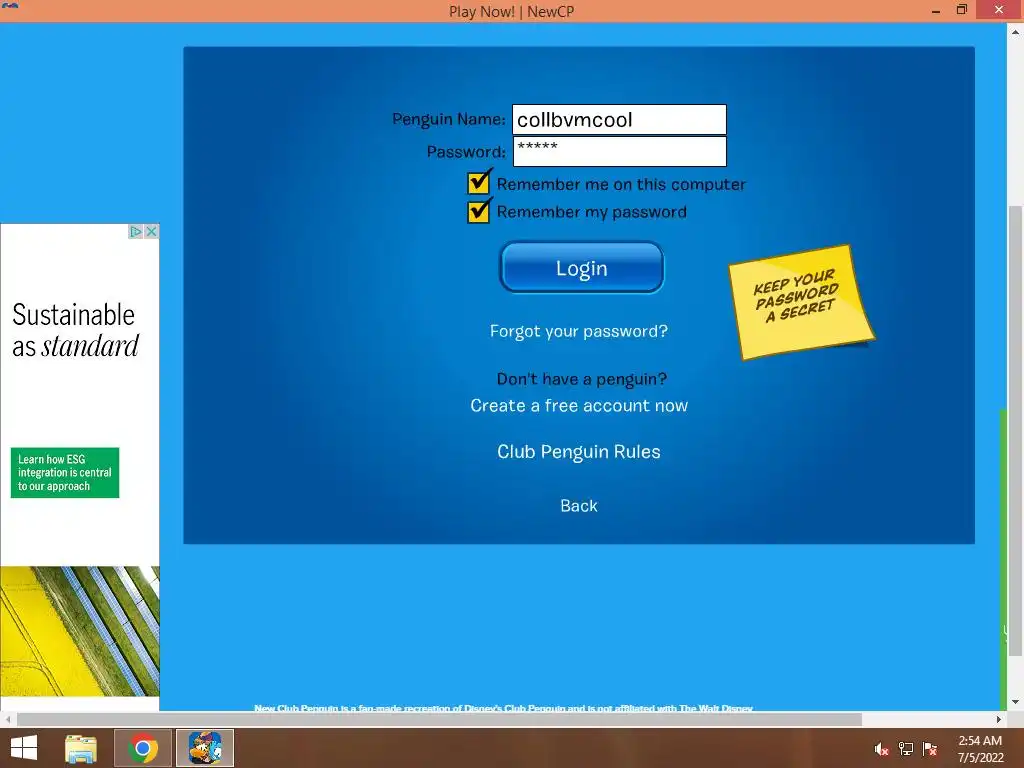This screenshot has height=768, width=1024.
Task: Click the vertical scrollbar down arrow
Action: click(1015, 703)
